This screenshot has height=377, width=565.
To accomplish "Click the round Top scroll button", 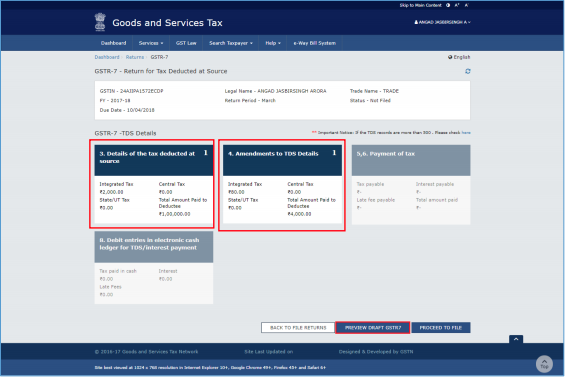I will click(x=544, y=364).
